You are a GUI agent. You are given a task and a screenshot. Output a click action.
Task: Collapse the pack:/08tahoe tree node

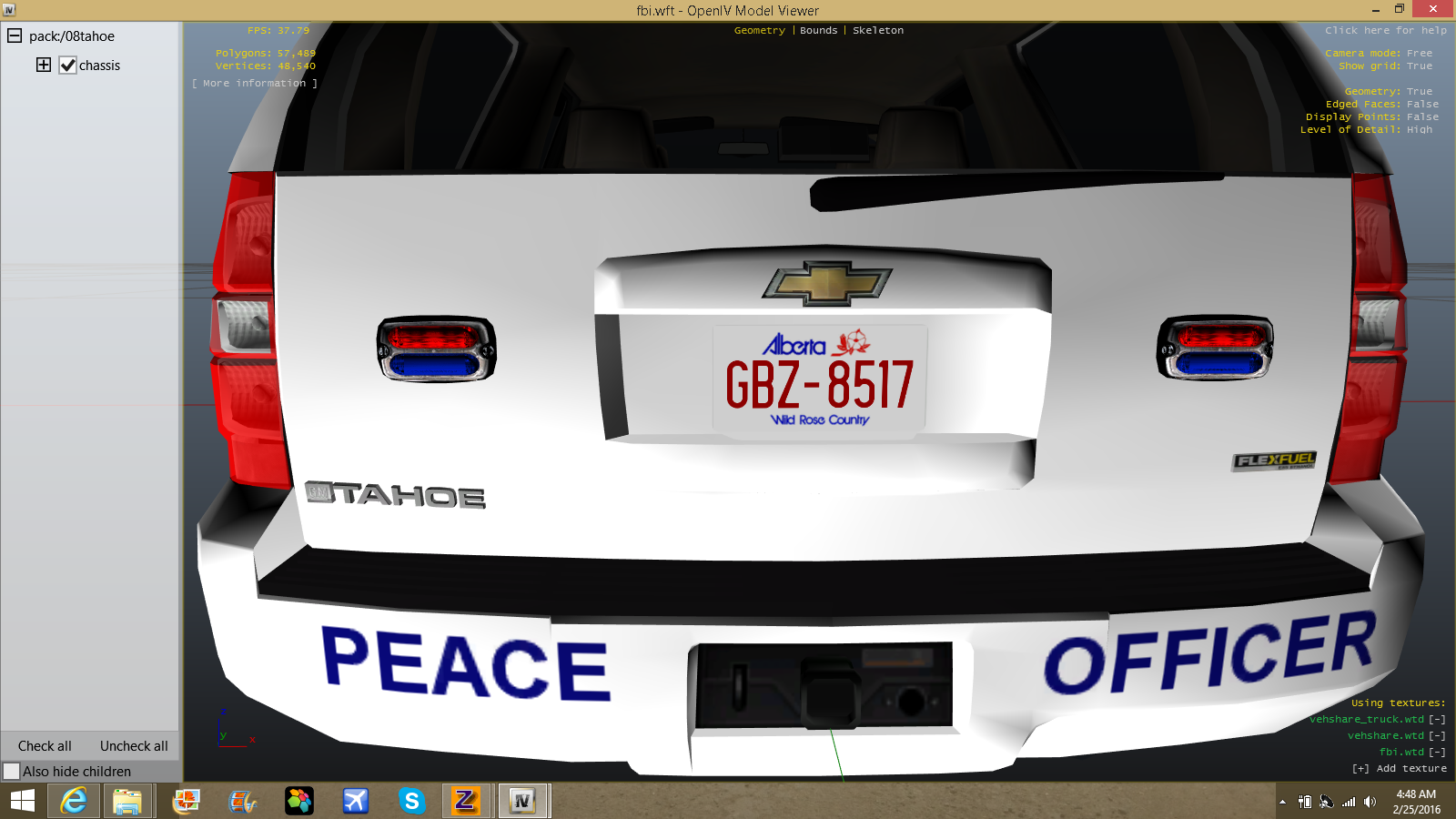point(15,36)
